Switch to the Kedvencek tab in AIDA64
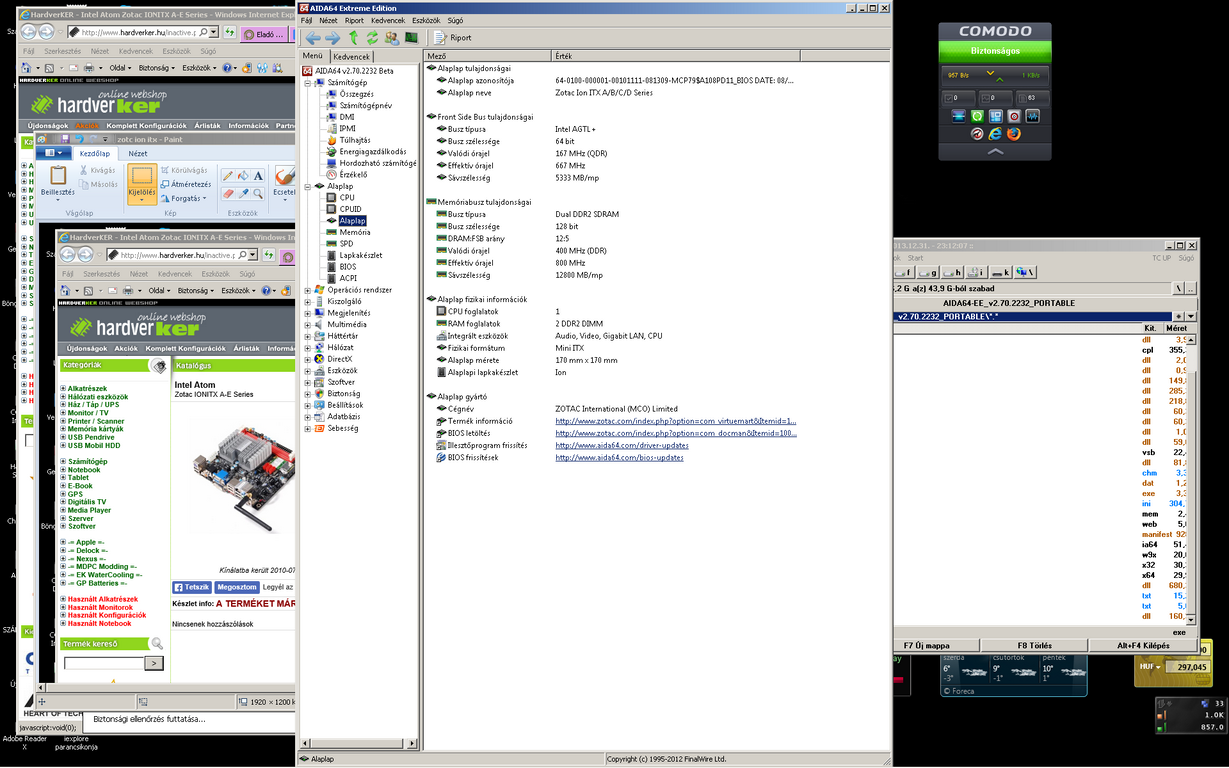This screenshot has height=768, width=1229. (x=351, y=57)
